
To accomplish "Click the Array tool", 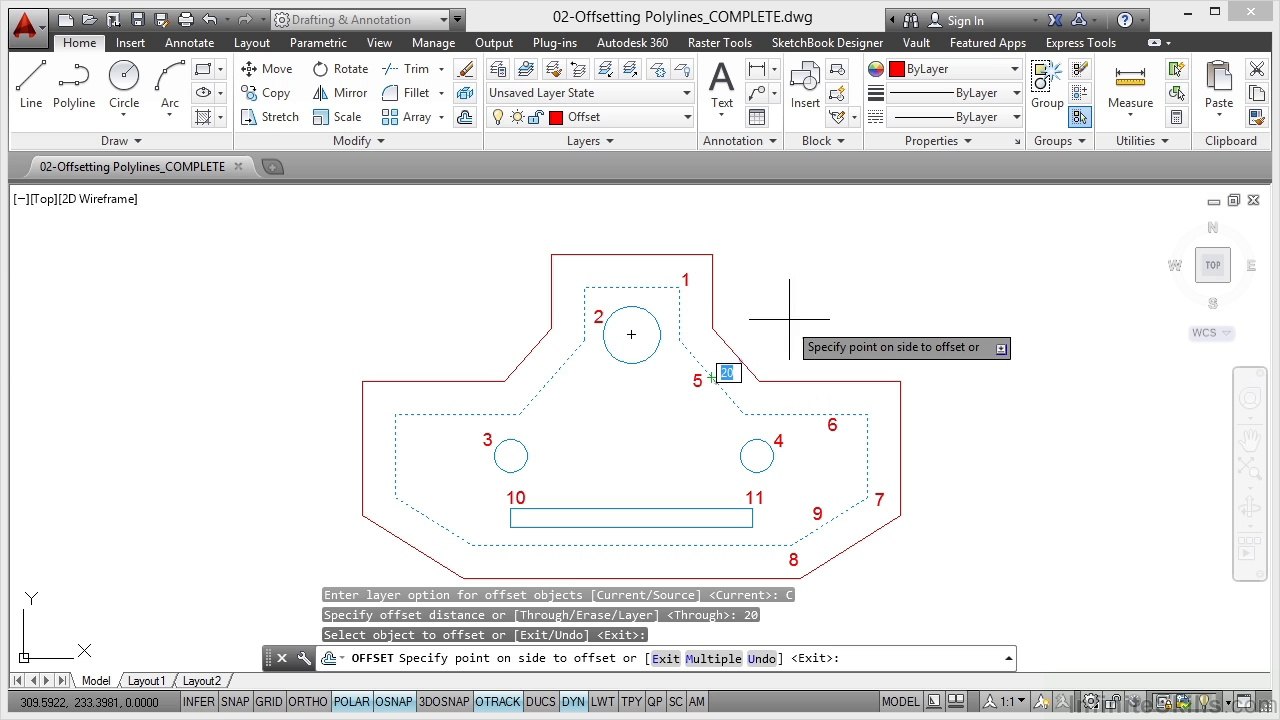I will pos(407,117).
